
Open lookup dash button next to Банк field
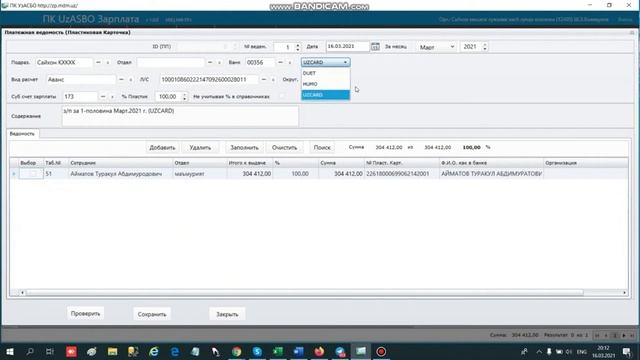tap(280, 62)
